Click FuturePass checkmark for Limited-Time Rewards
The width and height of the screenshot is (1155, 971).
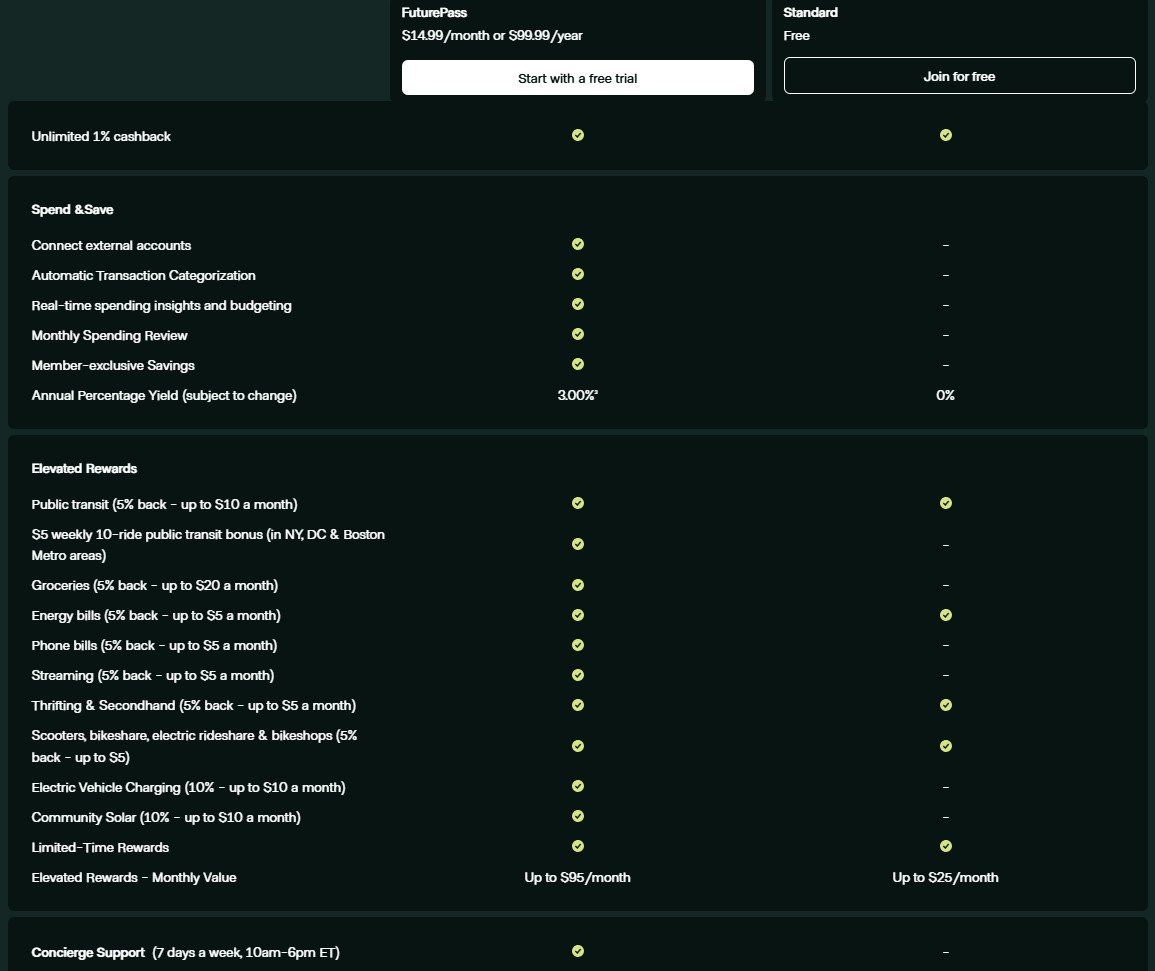coord(578,846)
